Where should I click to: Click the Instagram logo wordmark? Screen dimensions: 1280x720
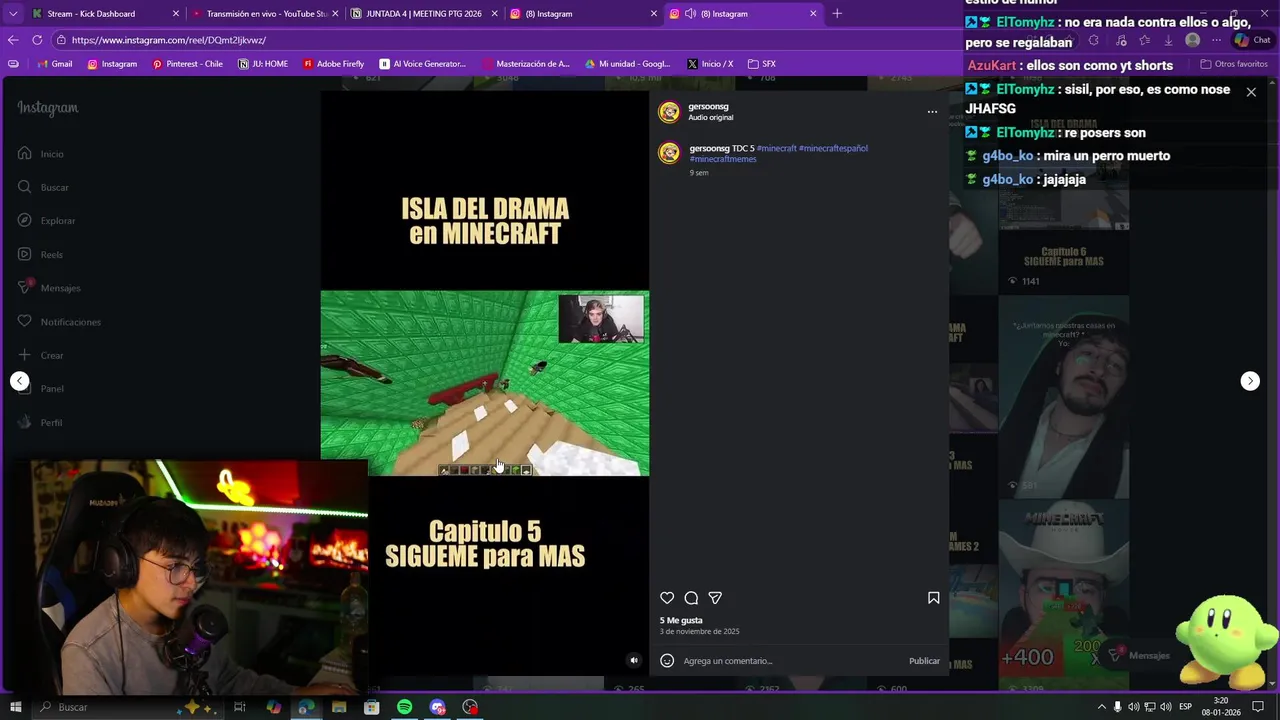[x=47, y=108]
